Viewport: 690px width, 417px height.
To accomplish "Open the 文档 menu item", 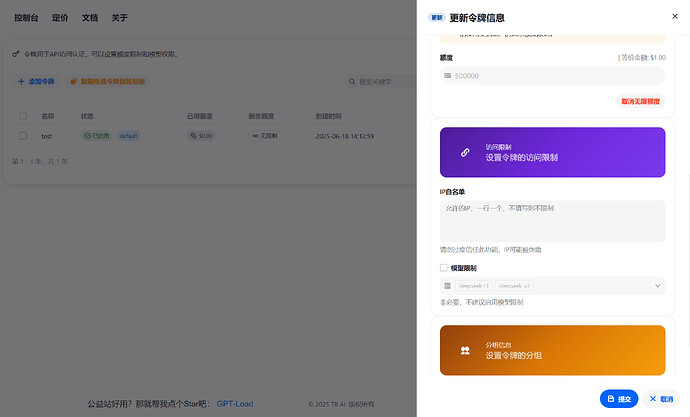I will pos(90,18).
